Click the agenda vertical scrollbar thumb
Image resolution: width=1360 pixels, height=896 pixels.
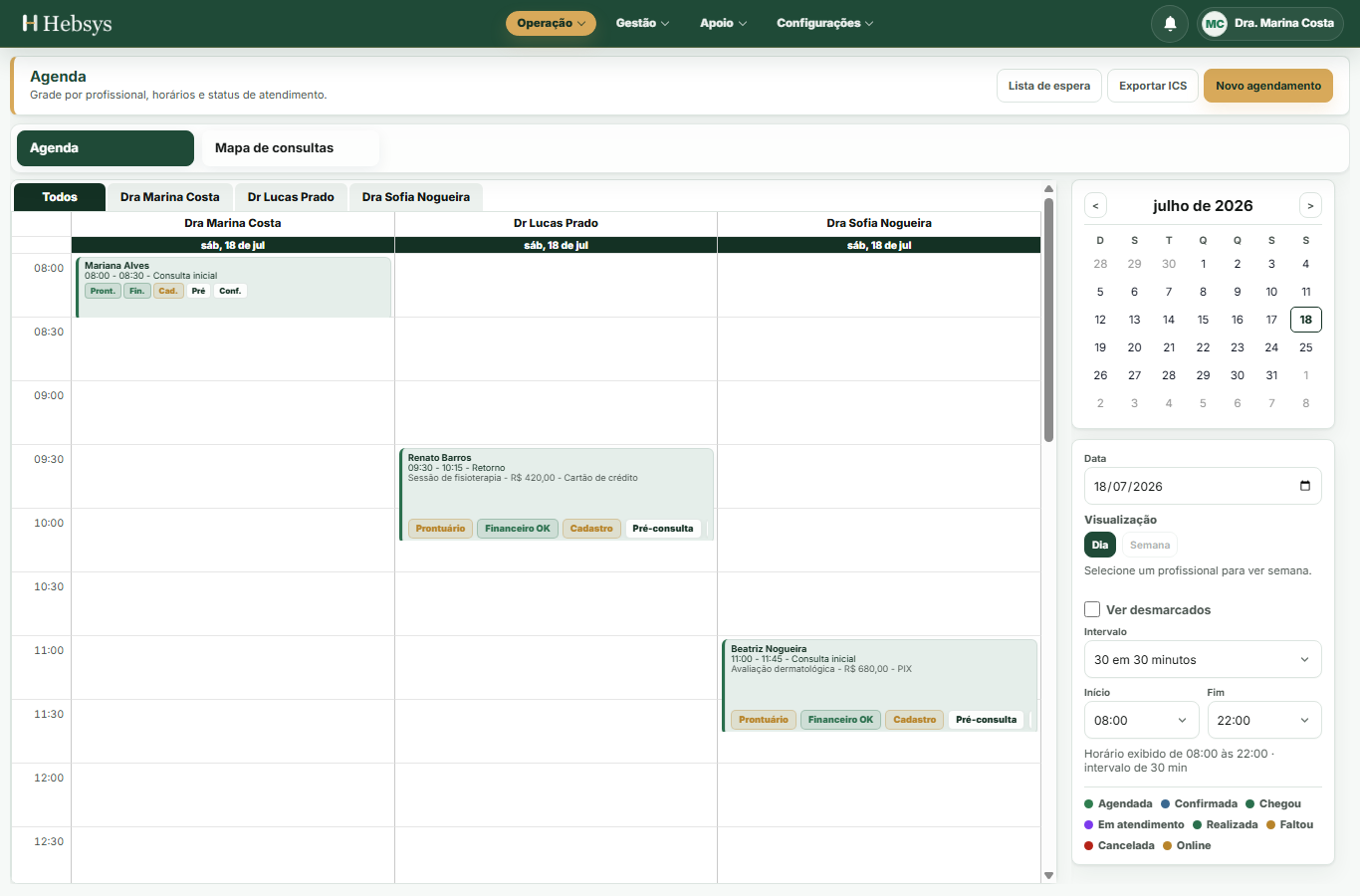tap(1048, 319)
